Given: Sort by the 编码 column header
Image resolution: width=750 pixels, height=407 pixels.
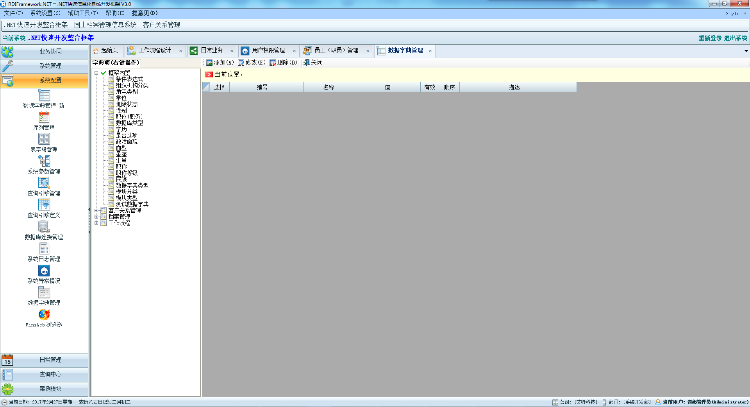Looking at the screenshot, I should point(266,87).
